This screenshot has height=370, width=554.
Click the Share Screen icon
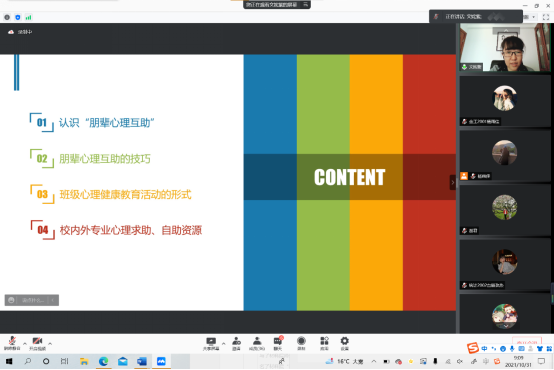[x=211, y=343]
